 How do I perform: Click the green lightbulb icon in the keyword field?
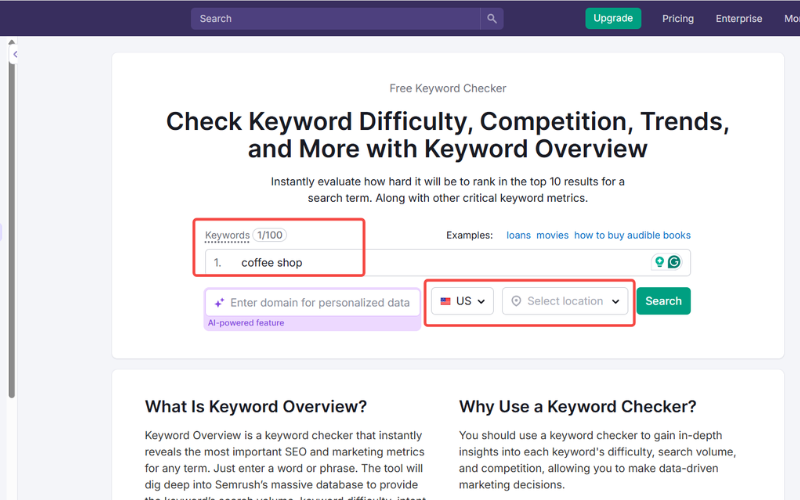(659, 262)
